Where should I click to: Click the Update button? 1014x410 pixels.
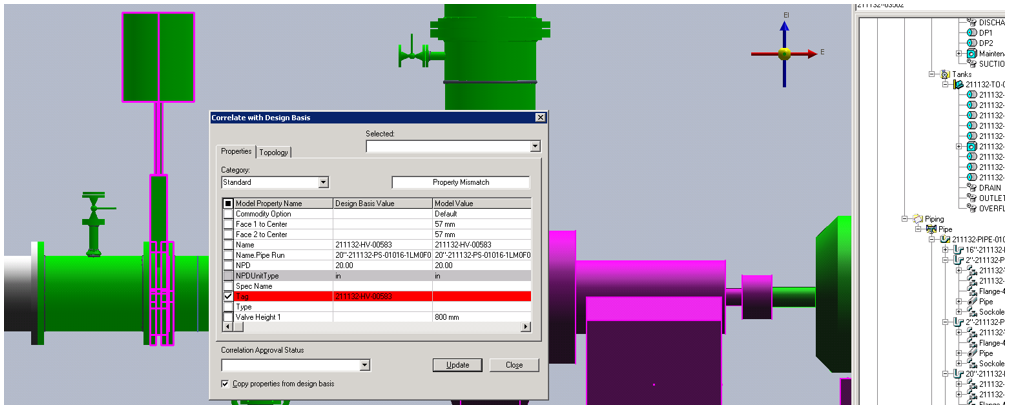pos(459,365)
